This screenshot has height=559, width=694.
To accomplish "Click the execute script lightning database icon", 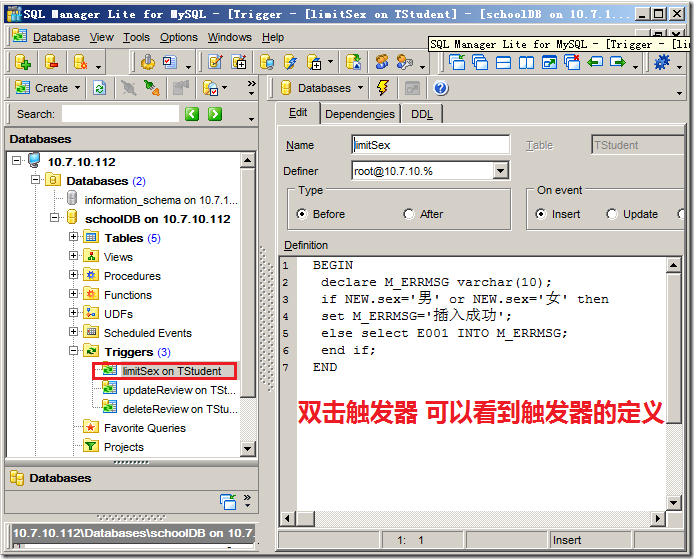I will coord(291,62).
